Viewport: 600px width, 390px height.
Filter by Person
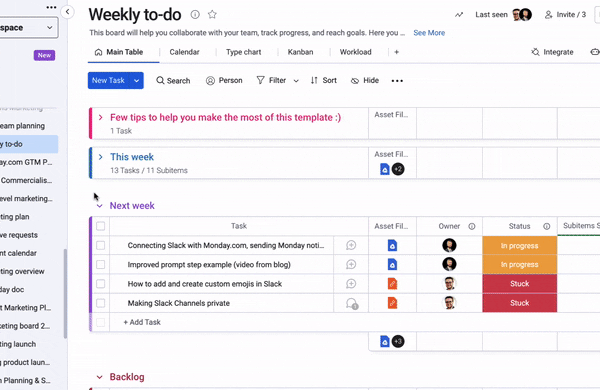click(224, 81)
